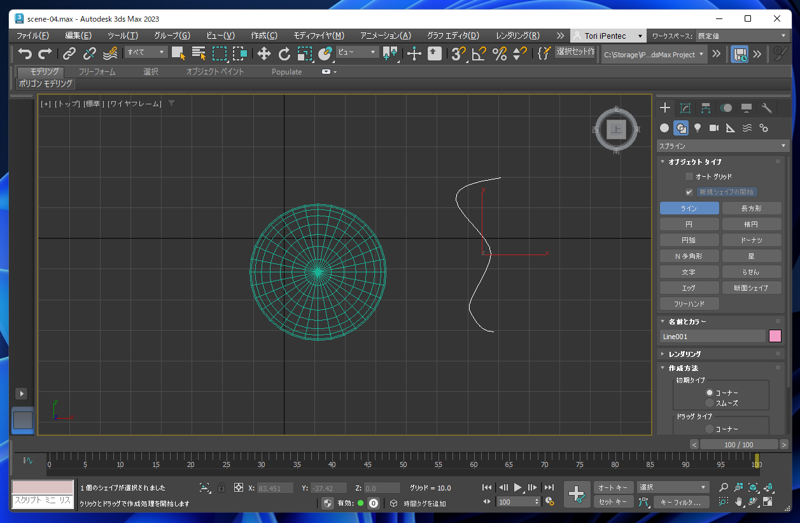The height and width of the screenshot is (523, 800).
Task: Open the Utilities wrench tab icon
Action: pos(766,108)
